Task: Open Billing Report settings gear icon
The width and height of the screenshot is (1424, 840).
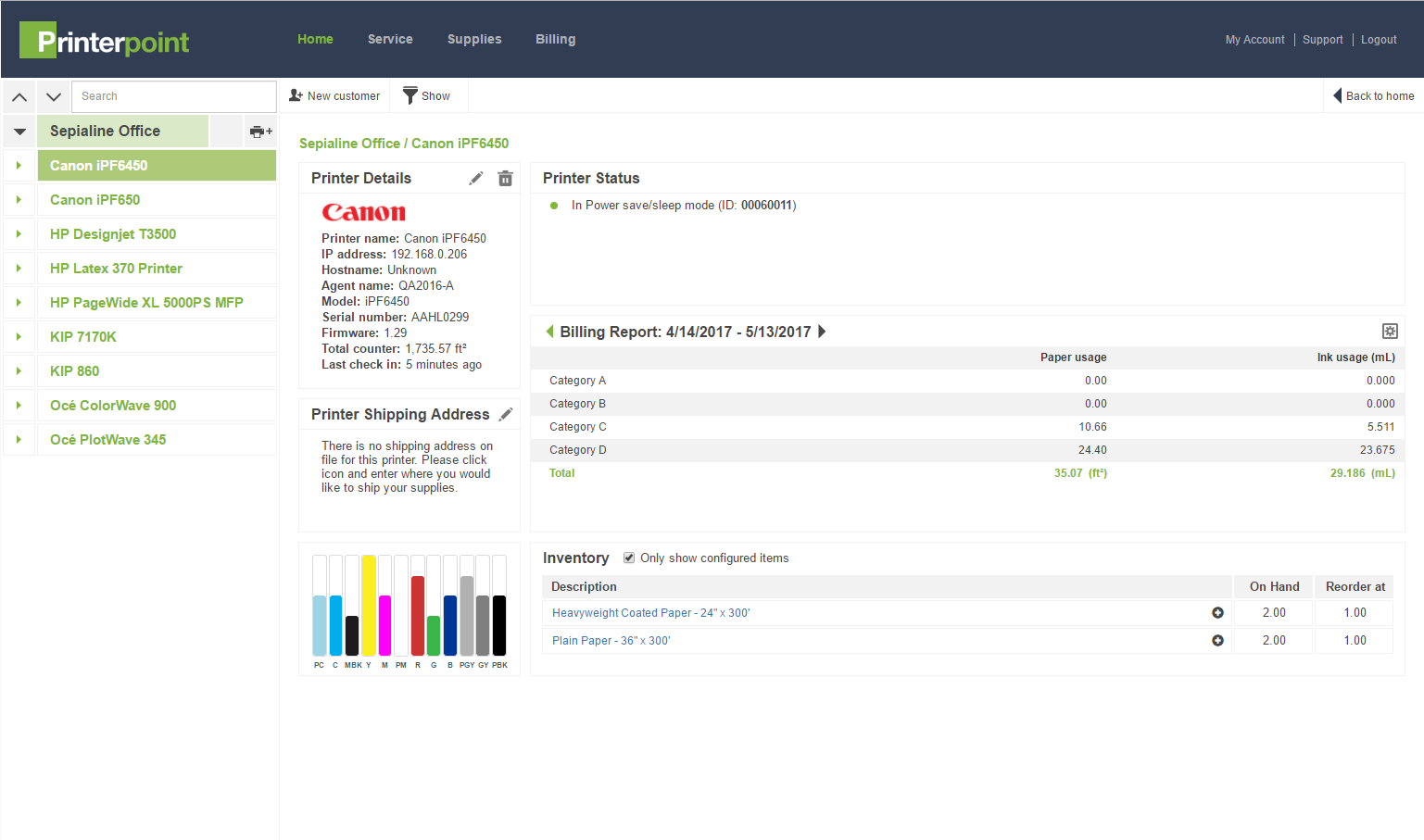Action: pyautogui.click(x=1390, y=332)
